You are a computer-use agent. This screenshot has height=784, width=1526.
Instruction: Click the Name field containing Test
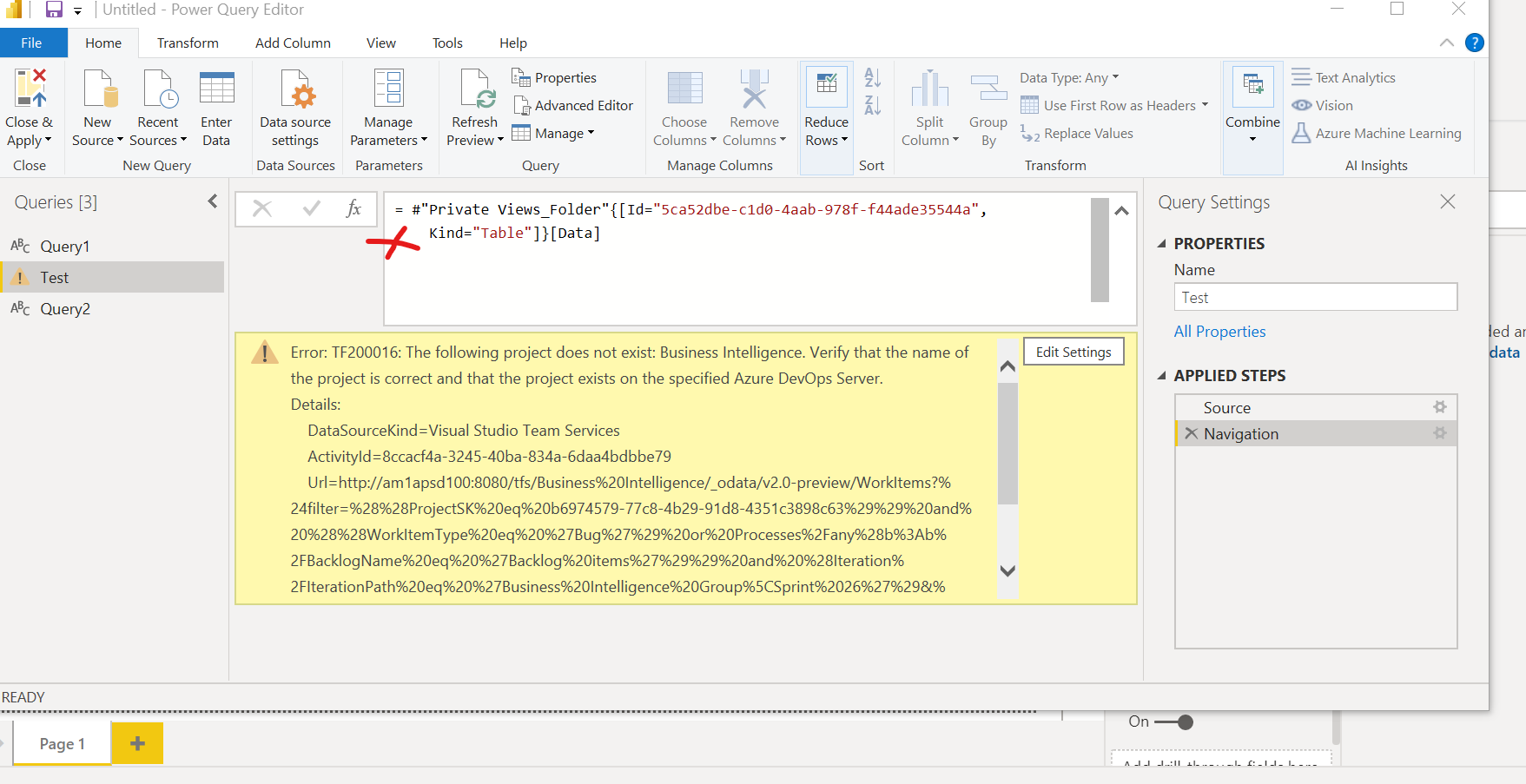pyautogui.click(x=1315, y=297)
